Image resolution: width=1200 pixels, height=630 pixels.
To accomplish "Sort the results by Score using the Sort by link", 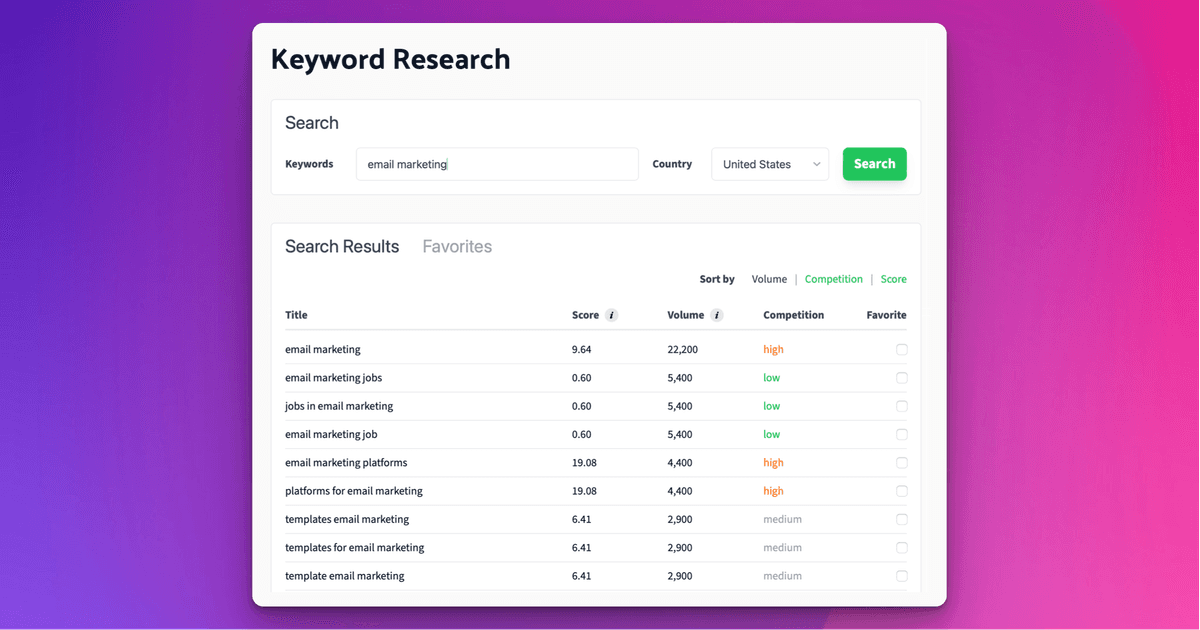I will pos(894,279).
